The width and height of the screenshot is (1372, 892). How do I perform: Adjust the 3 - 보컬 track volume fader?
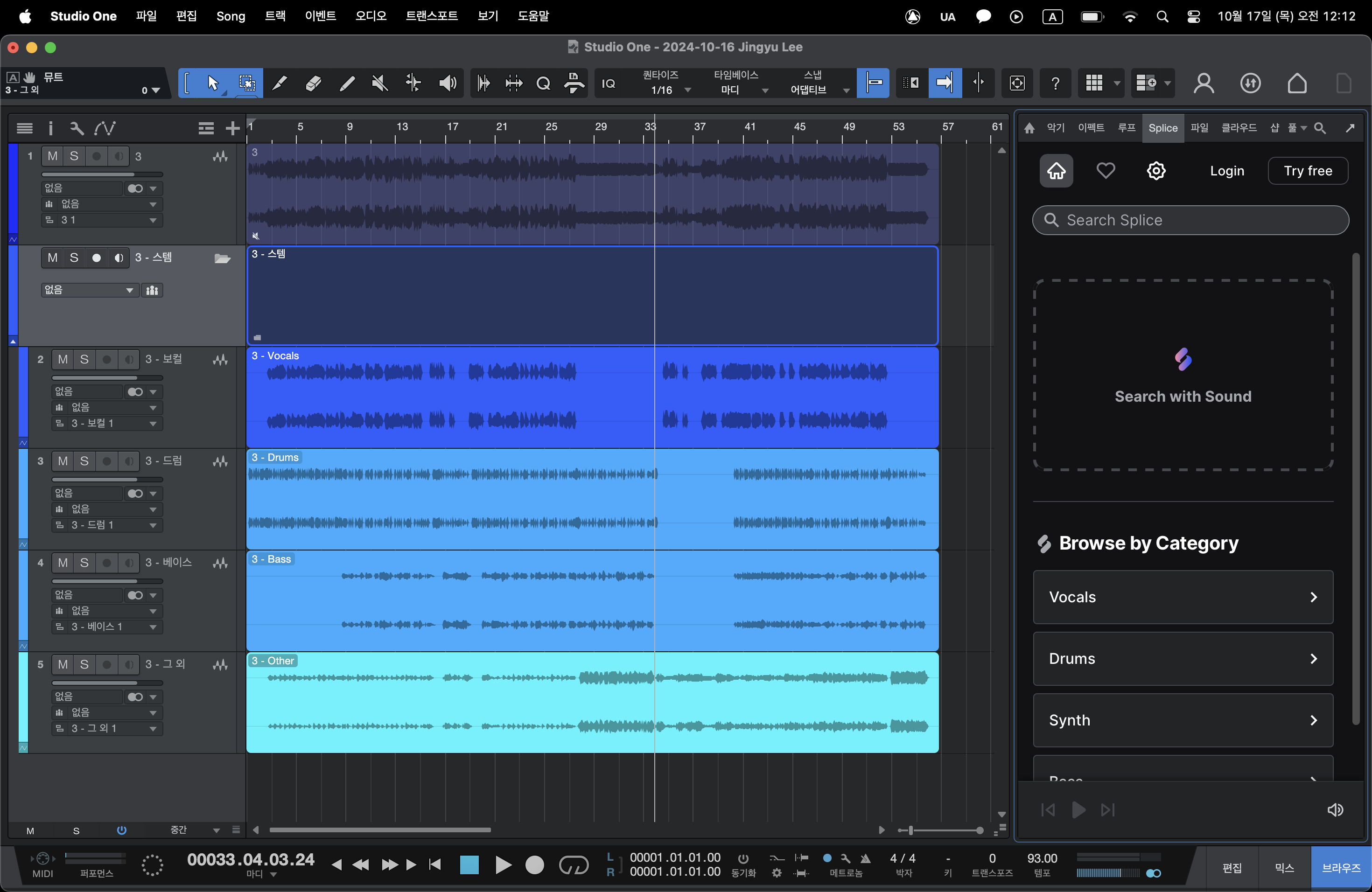tap(107, 378)
